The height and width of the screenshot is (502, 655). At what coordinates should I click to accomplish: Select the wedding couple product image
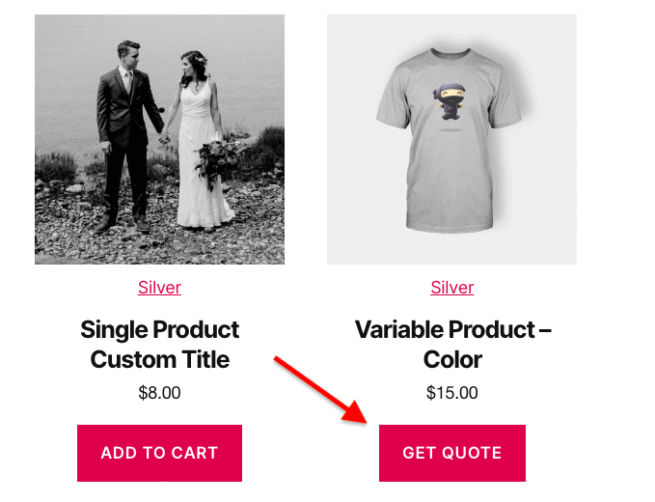tap(159, 139)
